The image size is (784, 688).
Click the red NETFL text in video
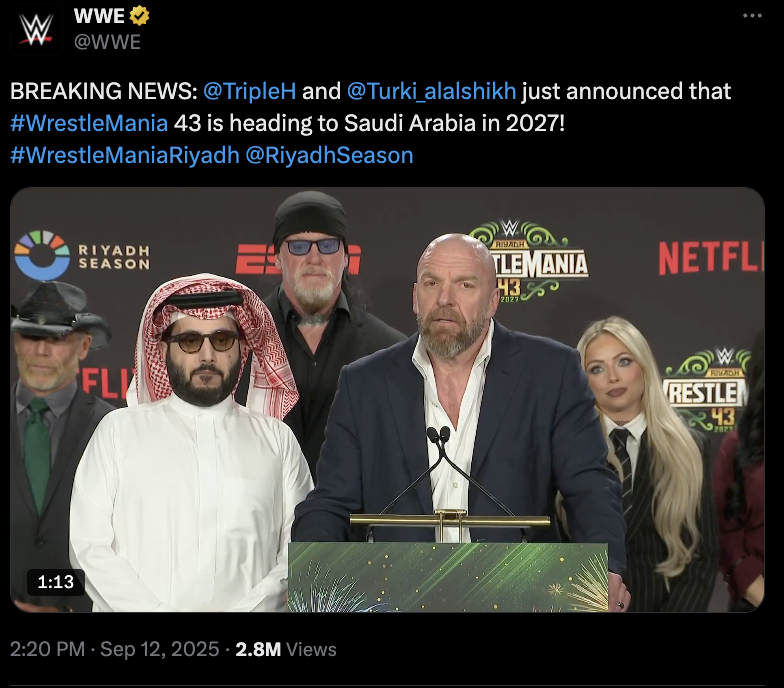[711, 258]
